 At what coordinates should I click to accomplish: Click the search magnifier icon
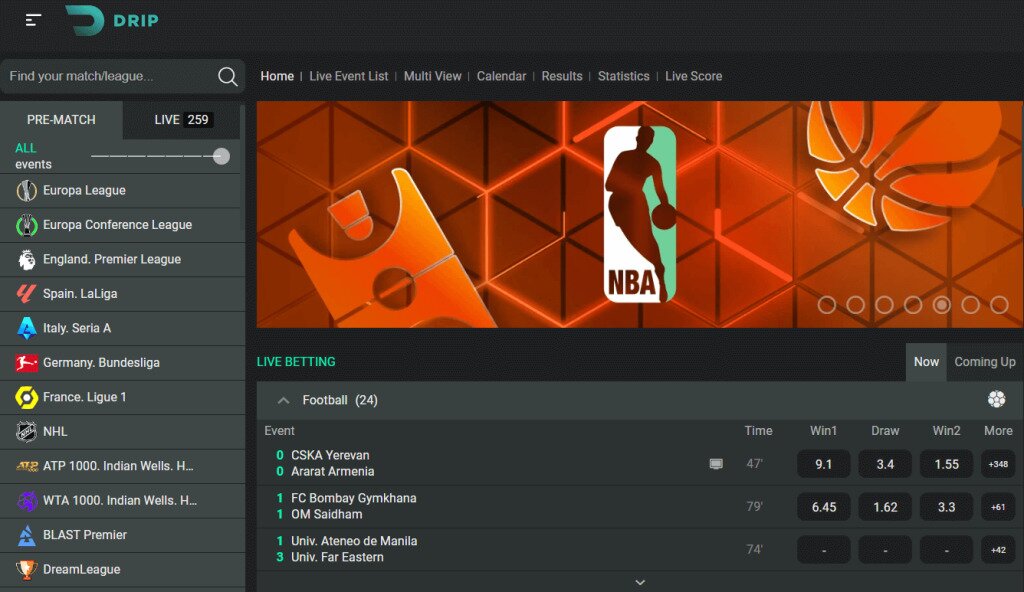[227, 76]
